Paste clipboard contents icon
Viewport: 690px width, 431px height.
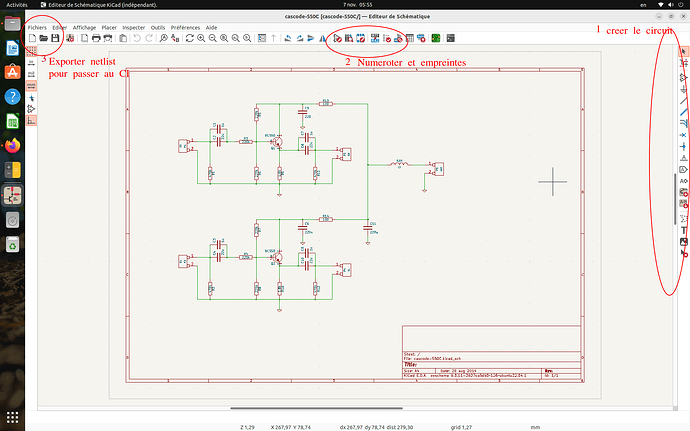[123, 38]
